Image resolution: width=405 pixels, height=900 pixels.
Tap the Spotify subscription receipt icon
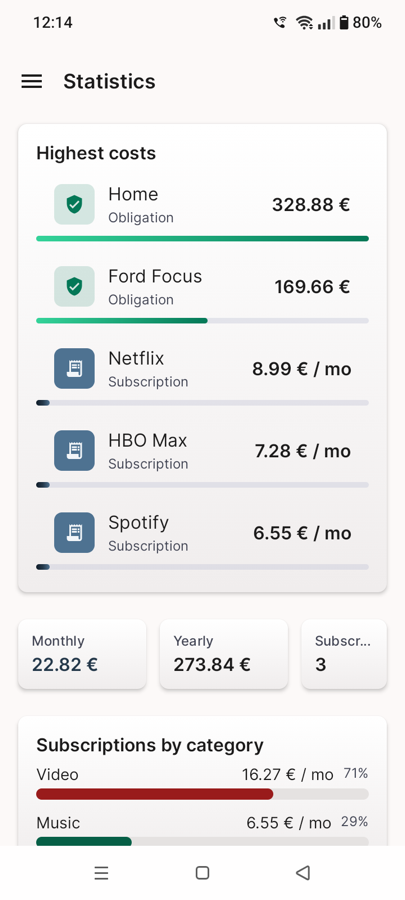(75, 533)
